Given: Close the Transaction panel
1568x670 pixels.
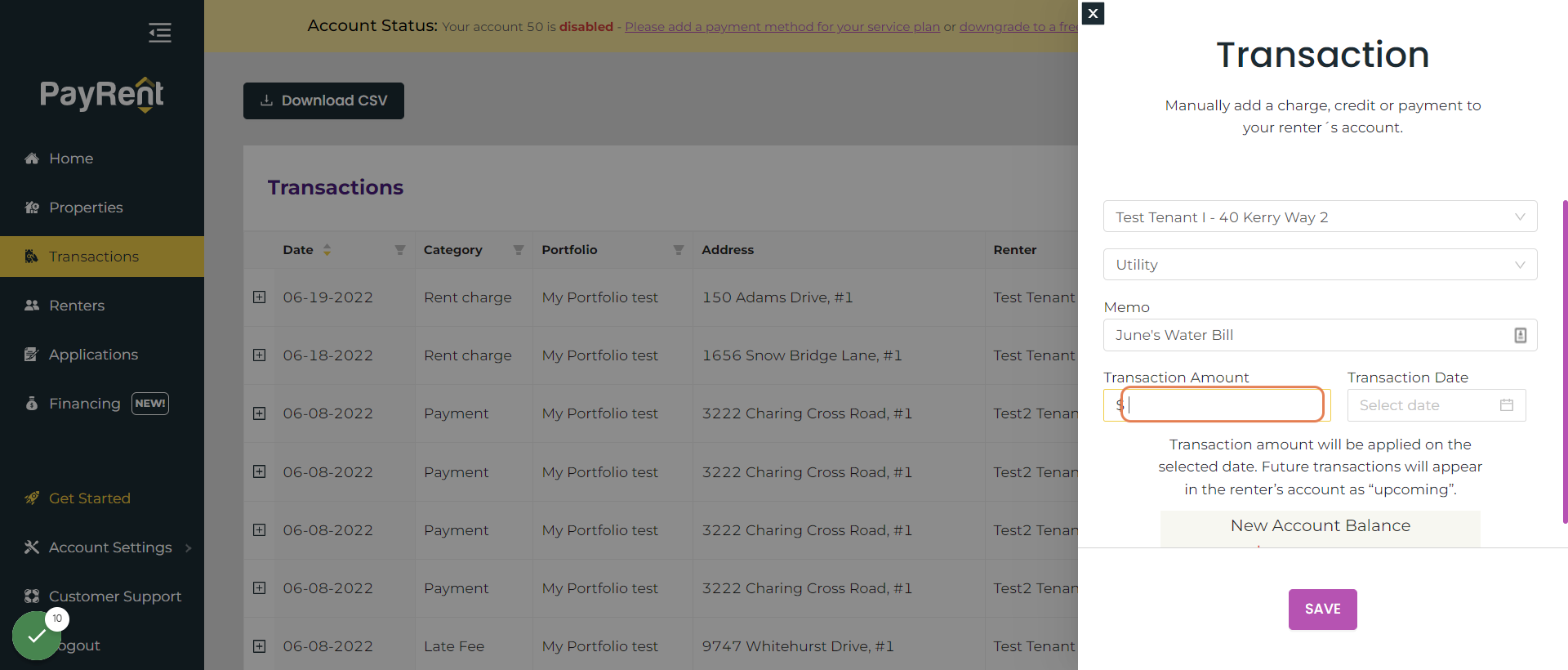Looking at the screenshot, I should pyautogui.click(x=1093, y=13).
